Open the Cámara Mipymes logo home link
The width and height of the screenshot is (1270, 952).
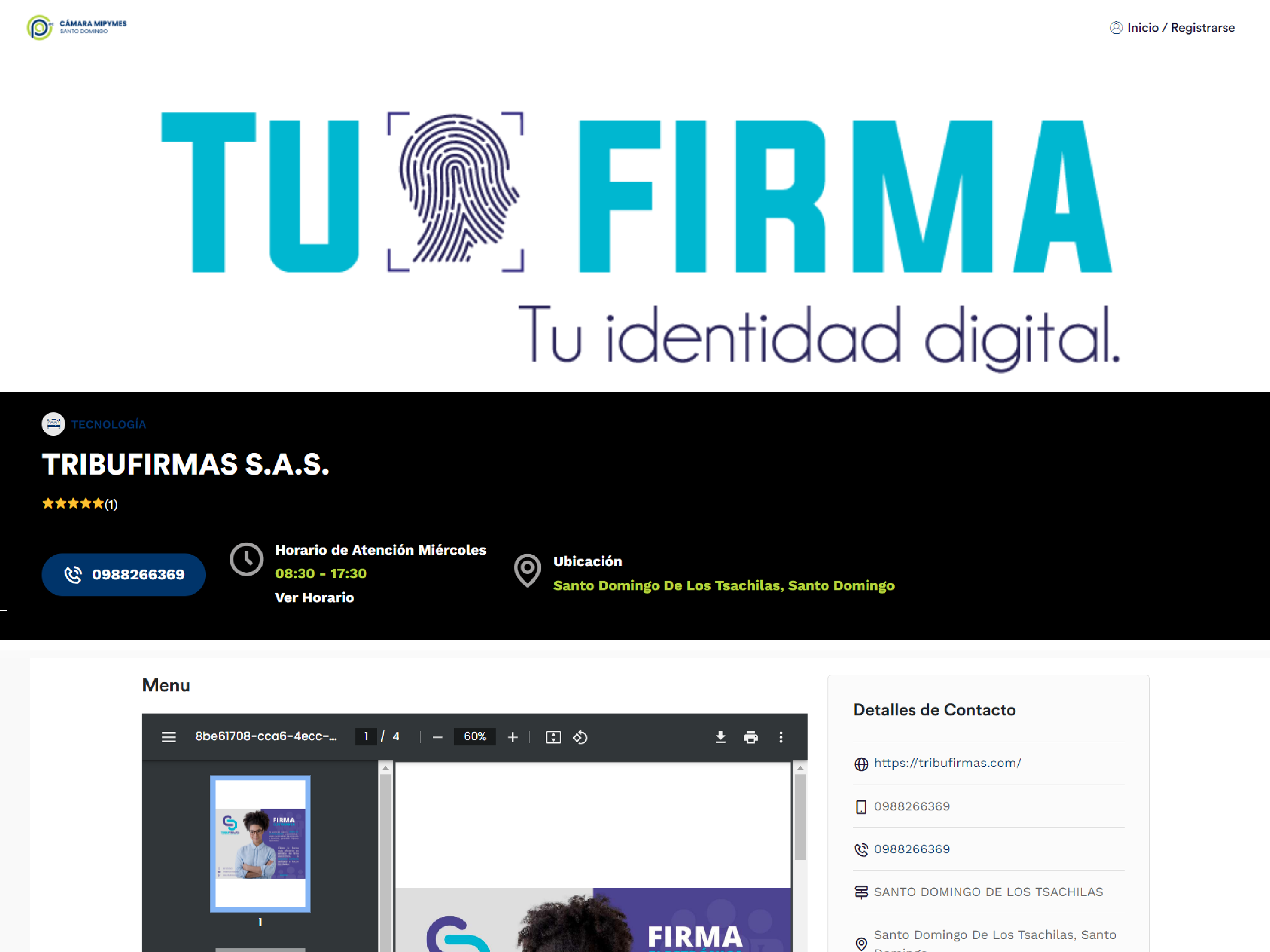point(76,27)
